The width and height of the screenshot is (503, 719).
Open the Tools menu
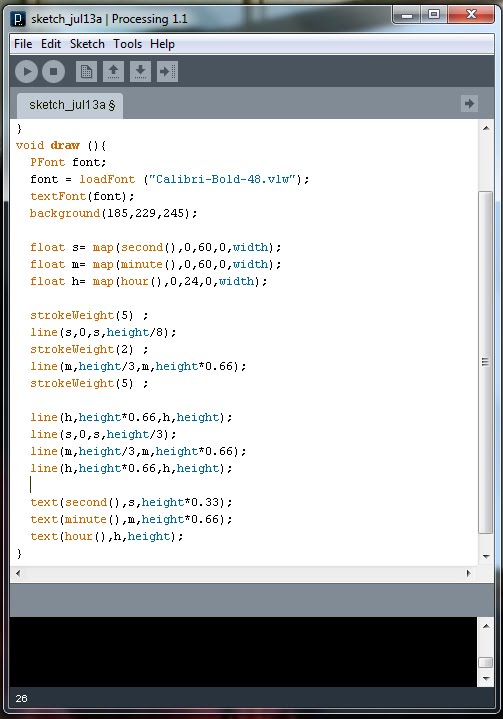[x=127, y=44]
